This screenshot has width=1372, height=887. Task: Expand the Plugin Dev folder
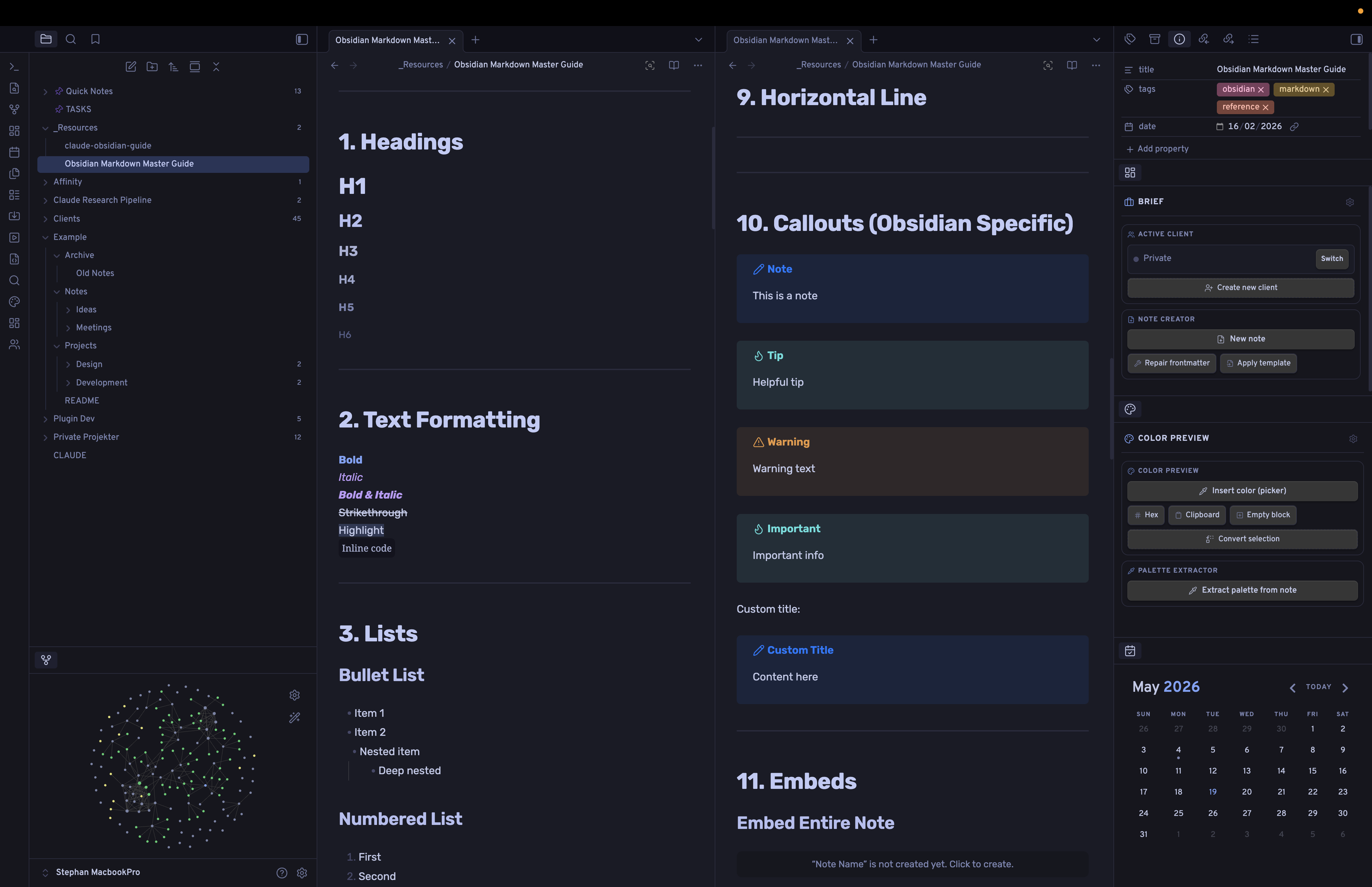[x=45, y=419]
